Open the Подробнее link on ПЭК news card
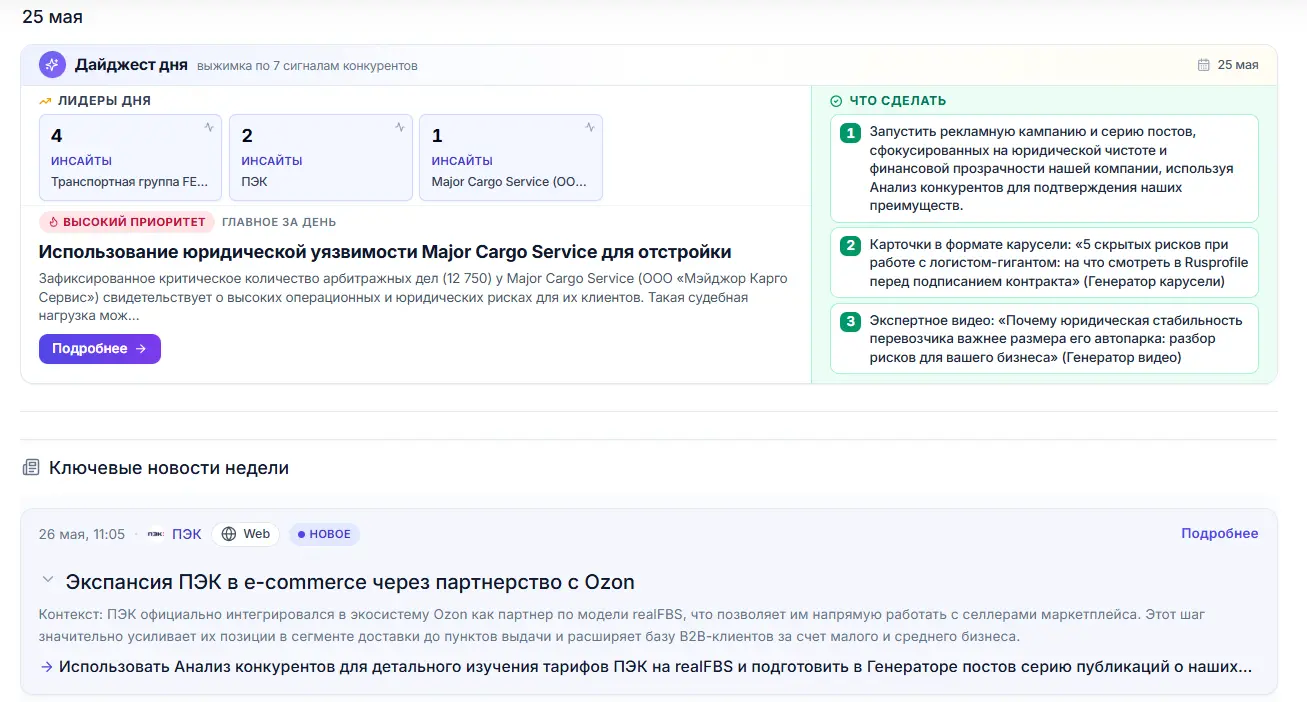This screenshot has height=702, width=1307. tap(1220, 534)
